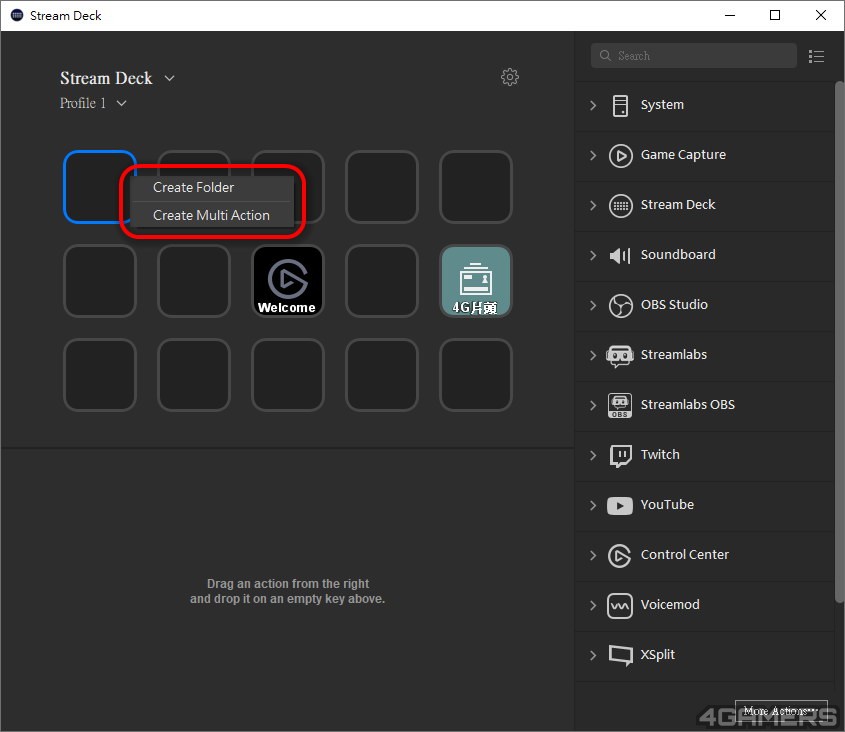Expand the XSplit category
The image size is (845, 732).
click(593, 655)
